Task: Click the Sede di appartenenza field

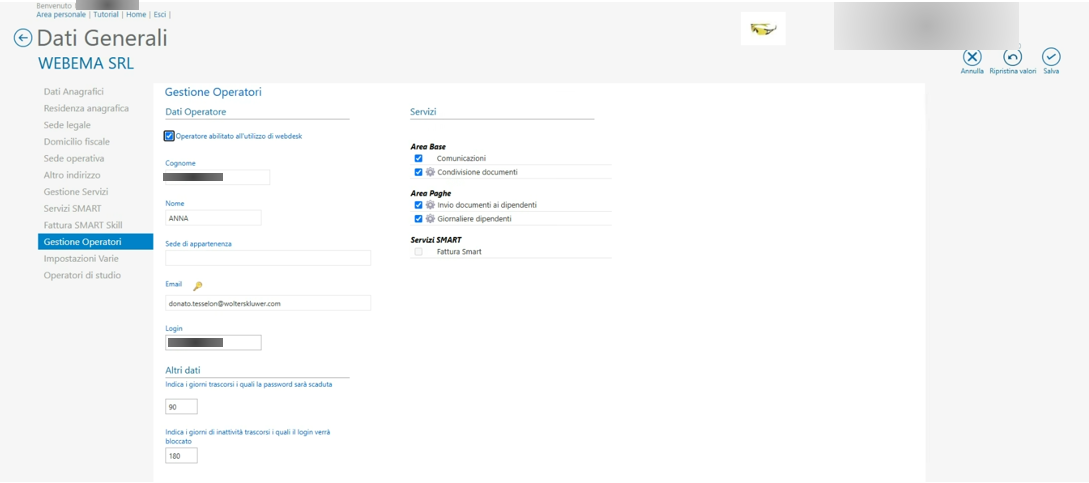Action: coord(268,258)
